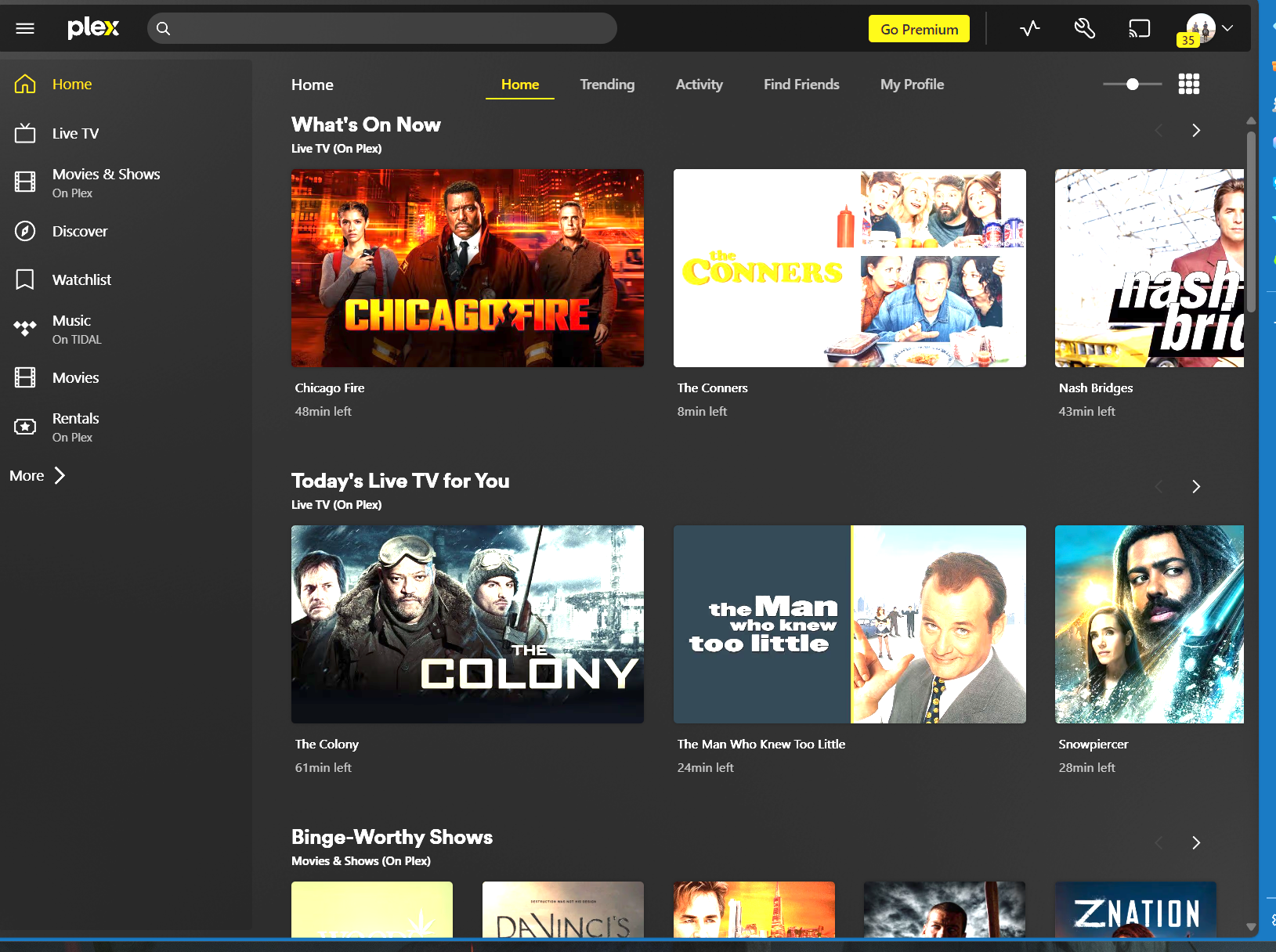The image size is (1276, 952).
Task: Click the Rentals ticket icon
Action: point(25,427)
